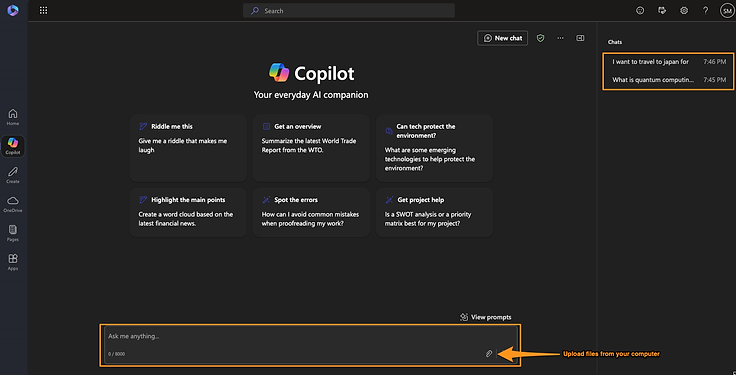The height and width of the screenshot is (375, 736).
Task: Click the paperclip attach file icon
Action: 489,354
